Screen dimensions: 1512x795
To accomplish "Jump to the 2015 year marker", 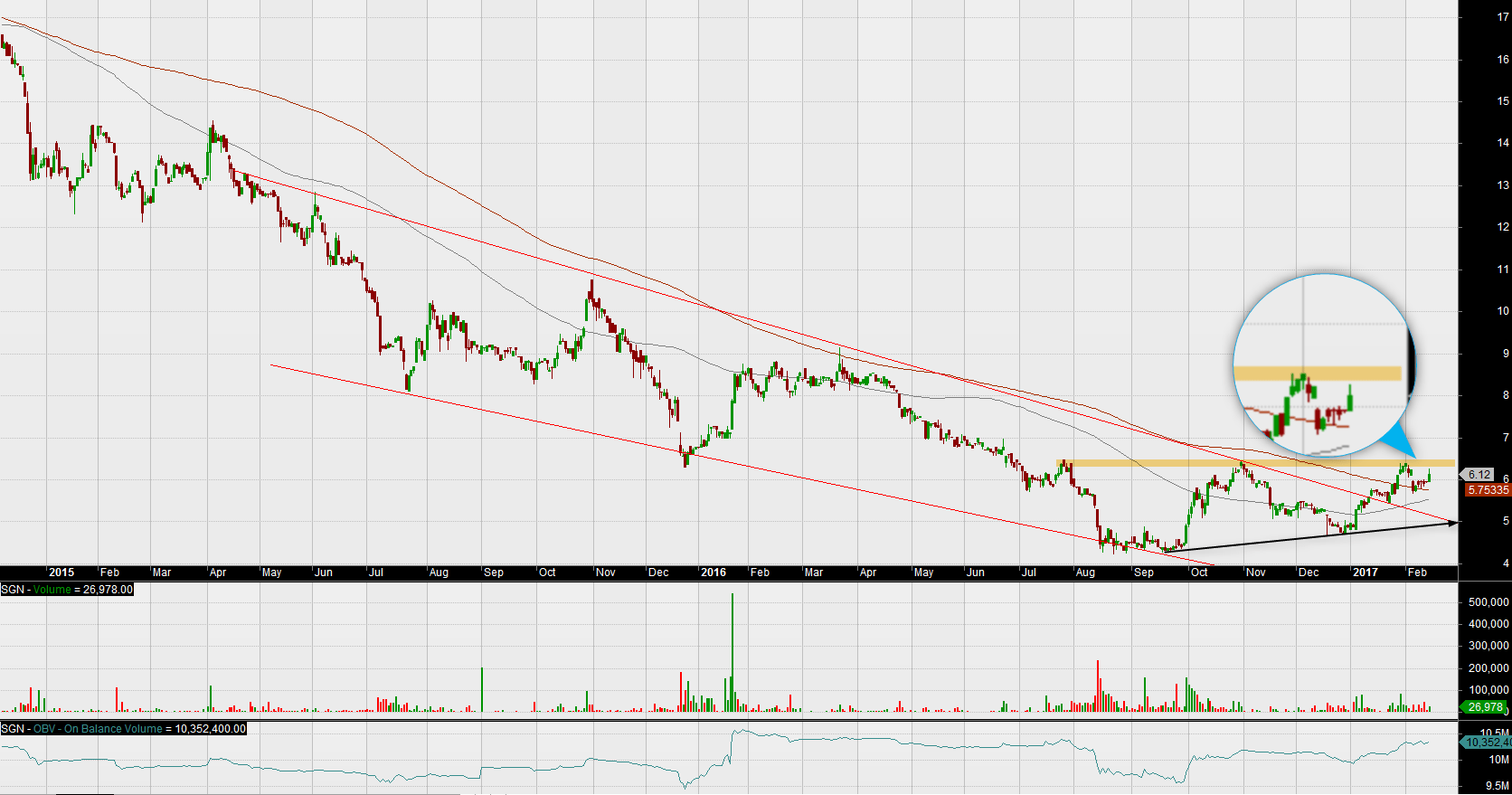I will click(x=61, y=573).
